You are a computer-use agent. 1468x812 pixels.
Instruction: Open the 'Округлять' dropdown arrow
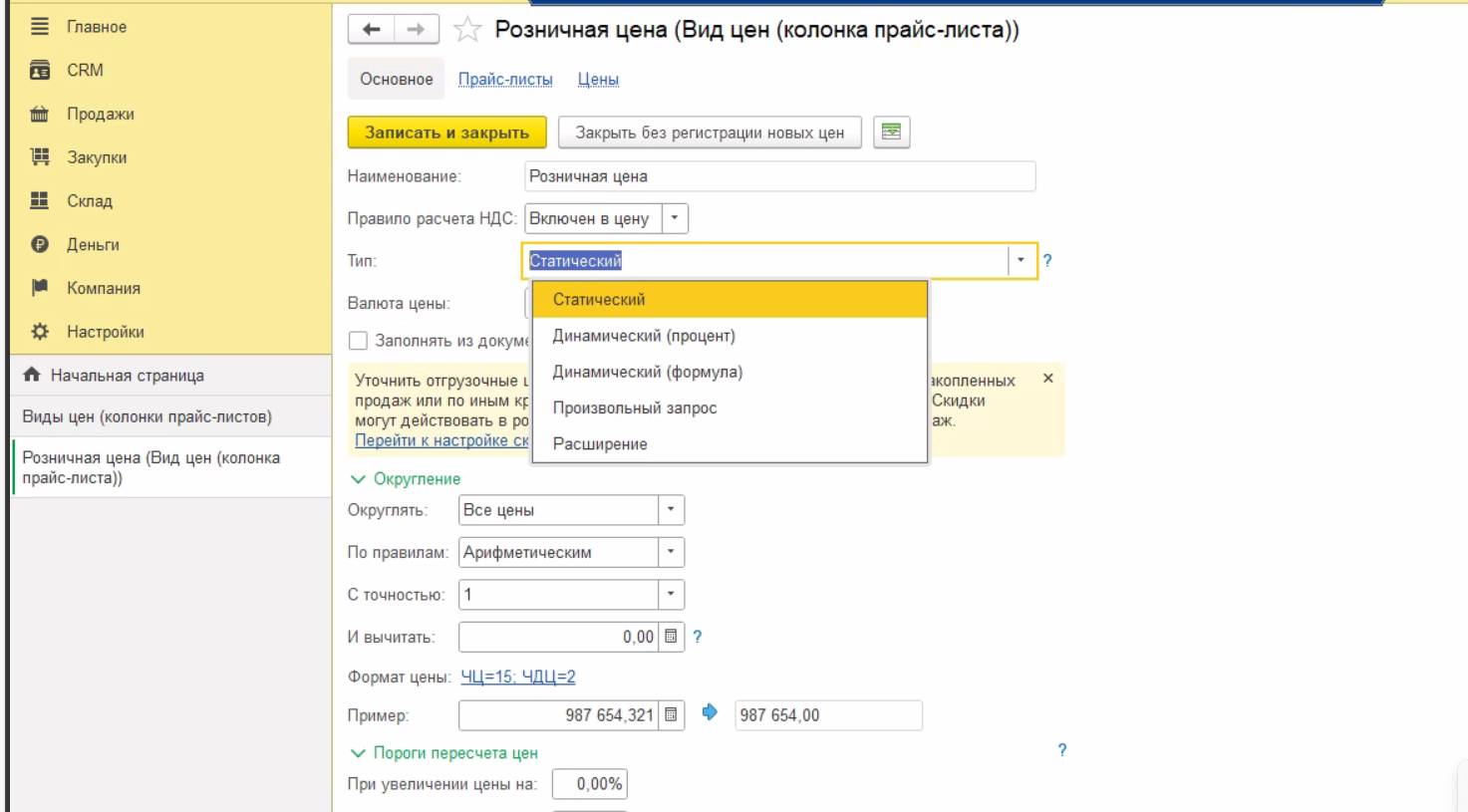[x=671, y=510]
